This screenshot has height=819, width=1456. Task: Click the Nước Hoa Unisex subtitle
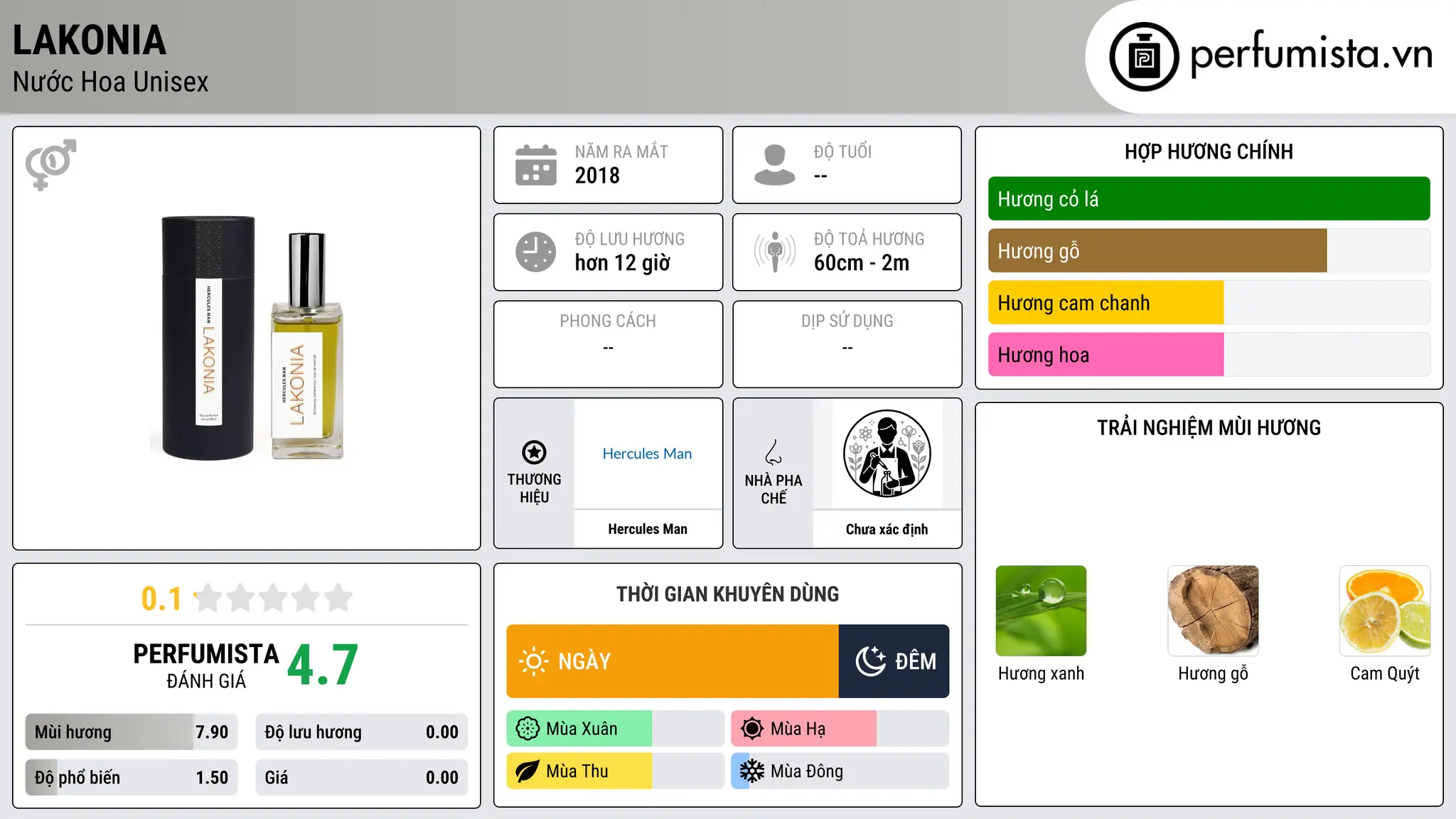[110, 82]
